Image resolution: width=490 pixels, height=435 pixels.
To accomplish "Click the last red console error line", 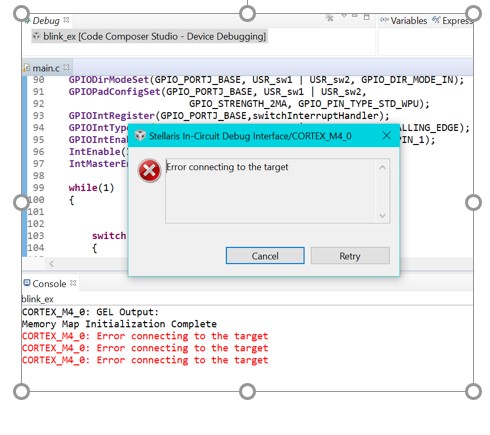I will [145, 360].
